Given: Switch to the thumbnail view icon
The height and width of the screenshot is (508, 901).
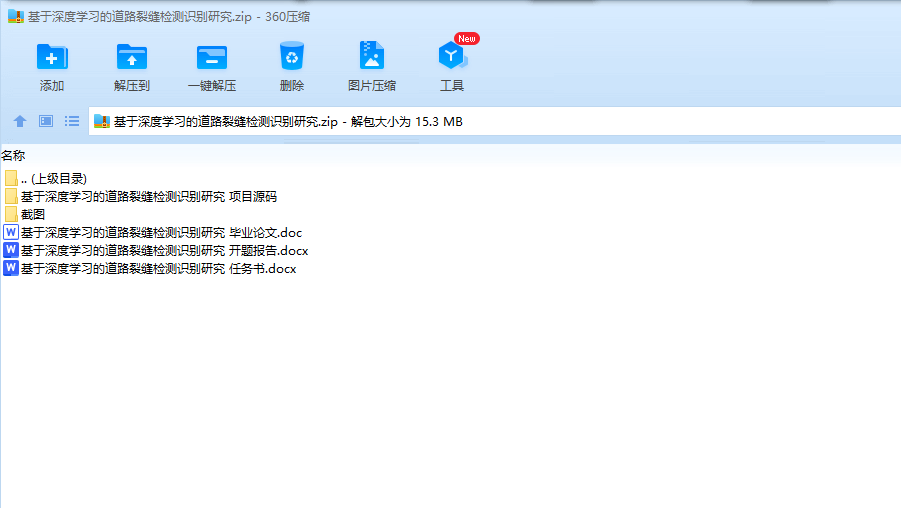Looking at the screenshot, I should pos(46,121).
